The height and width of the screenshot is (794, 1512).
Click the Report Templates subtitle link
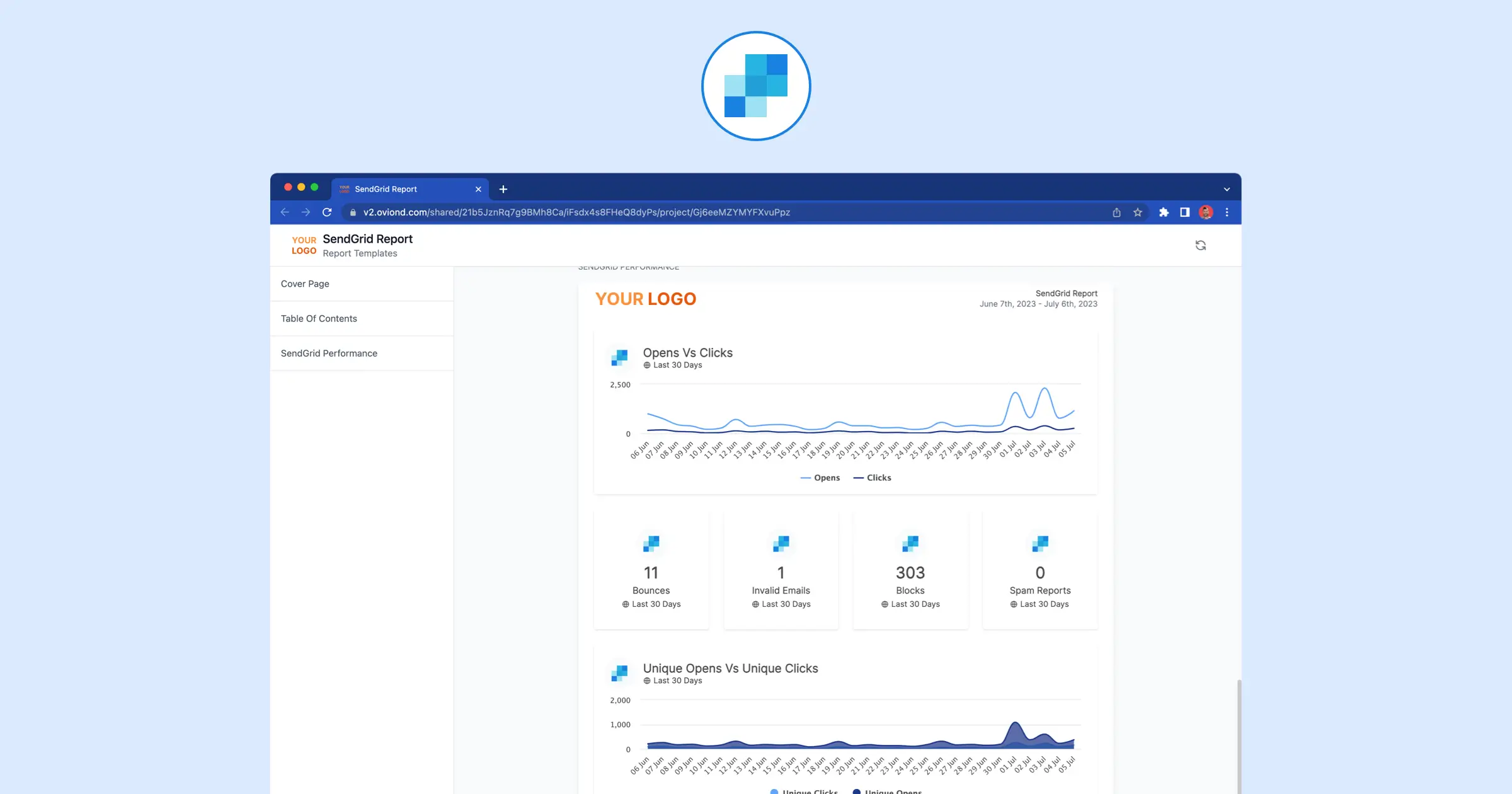(360, 253)
